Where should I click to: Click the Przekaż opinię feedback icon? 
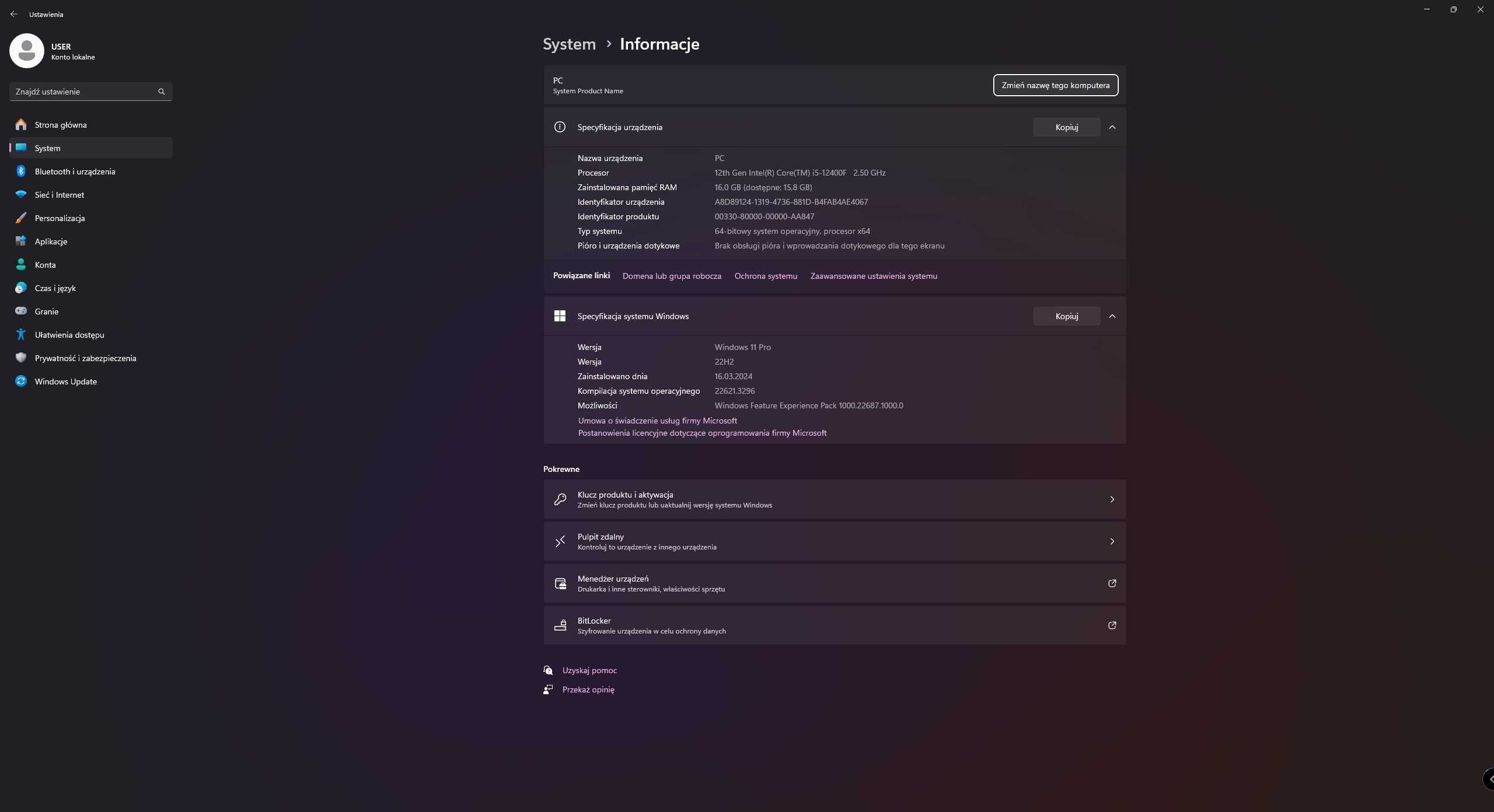[x=548, y=689]
